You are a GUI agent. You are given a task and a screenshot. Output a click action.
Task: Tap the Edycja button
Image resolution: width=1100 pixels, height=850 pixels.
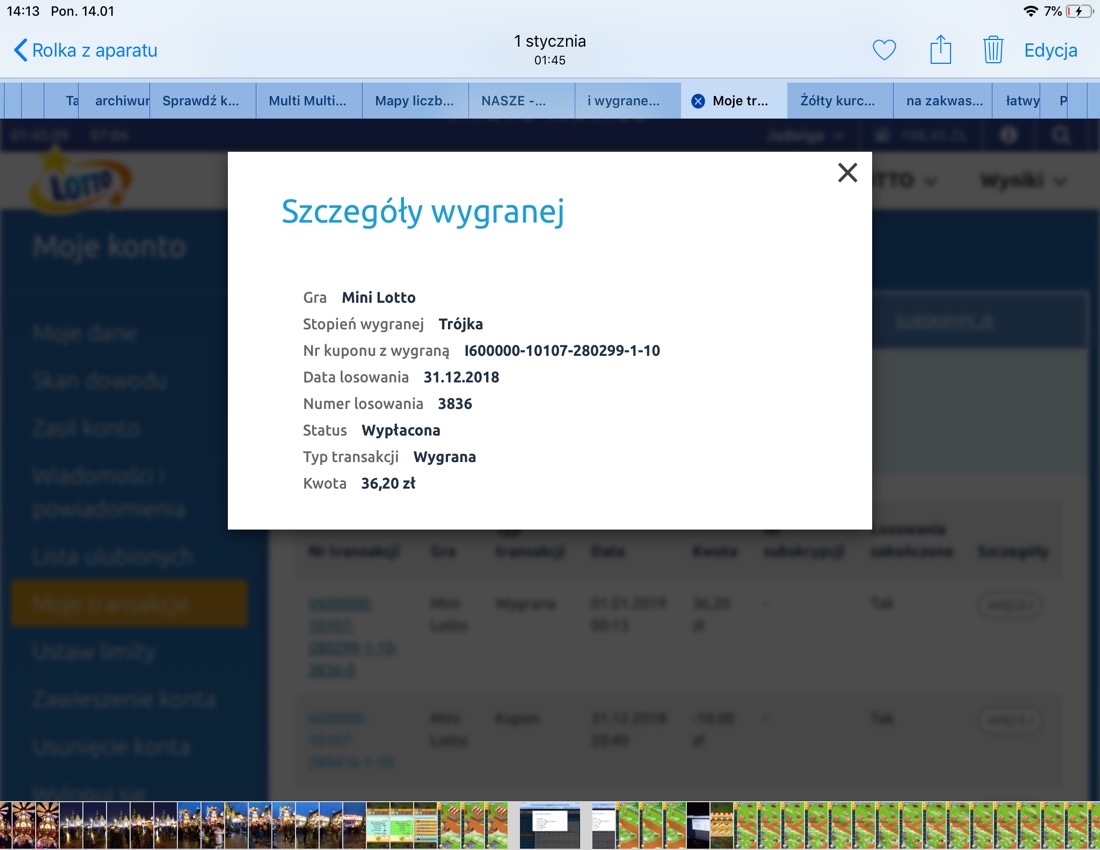(1050, 50)
